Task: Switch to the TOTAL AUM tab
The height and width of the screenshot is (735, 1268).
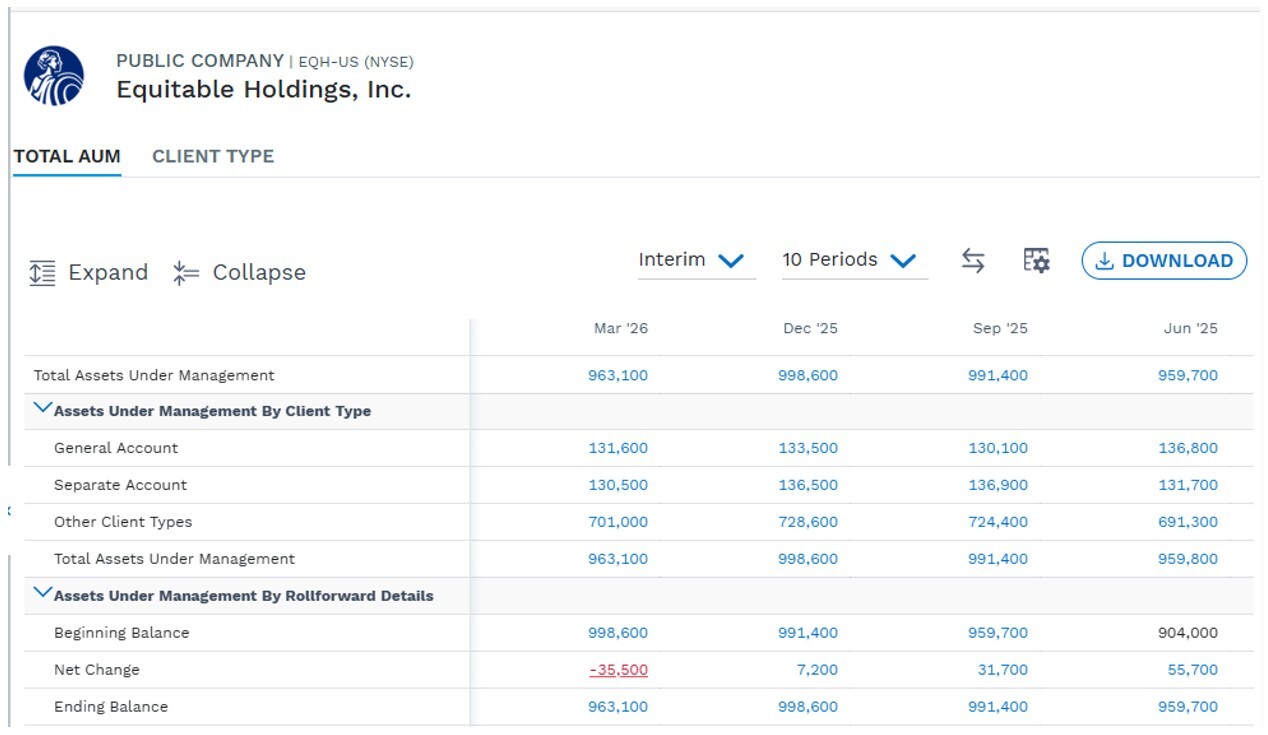Action: point(67,156)
